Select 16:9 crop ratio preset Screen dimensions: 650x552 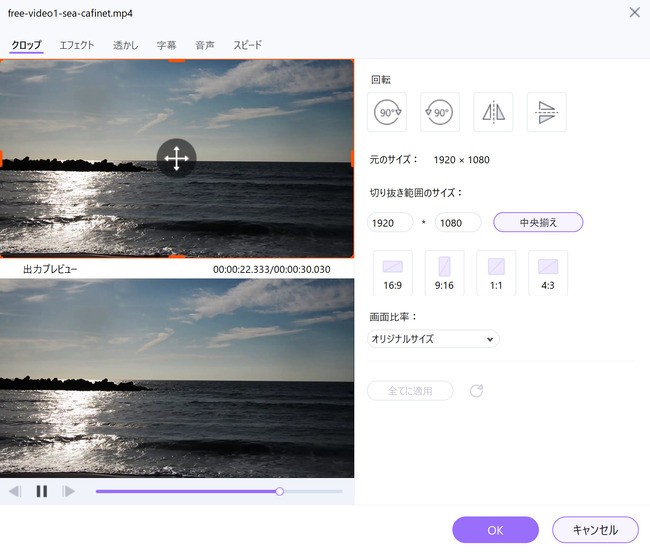[x=393, y=273]
